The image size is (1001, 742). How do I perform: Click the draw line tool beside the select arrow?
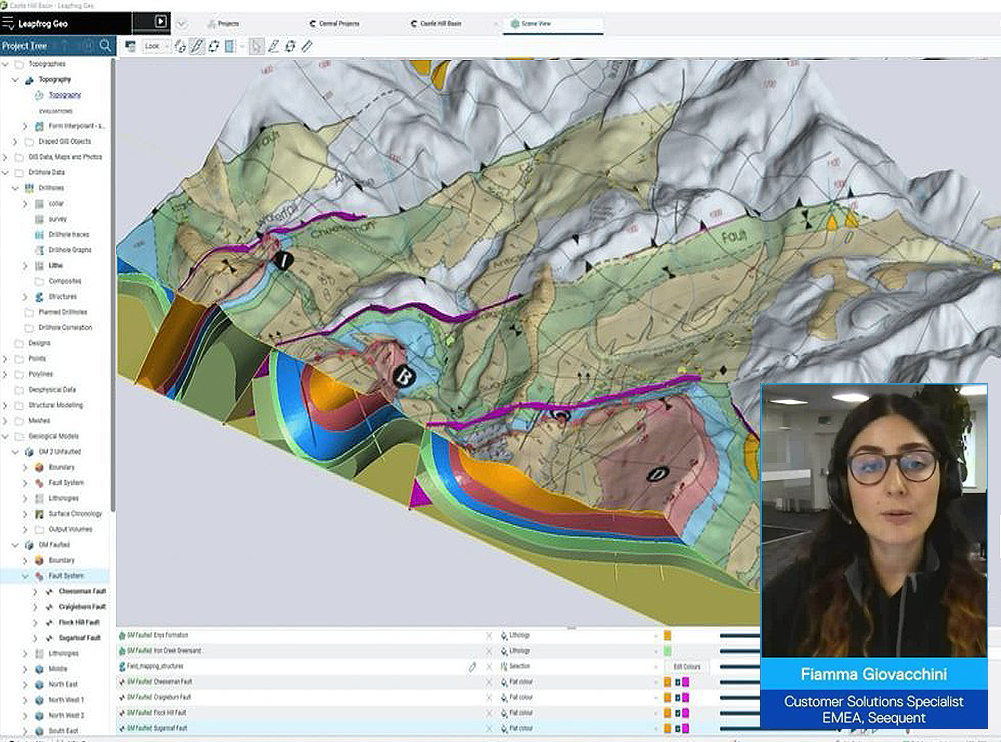(273, 46)
